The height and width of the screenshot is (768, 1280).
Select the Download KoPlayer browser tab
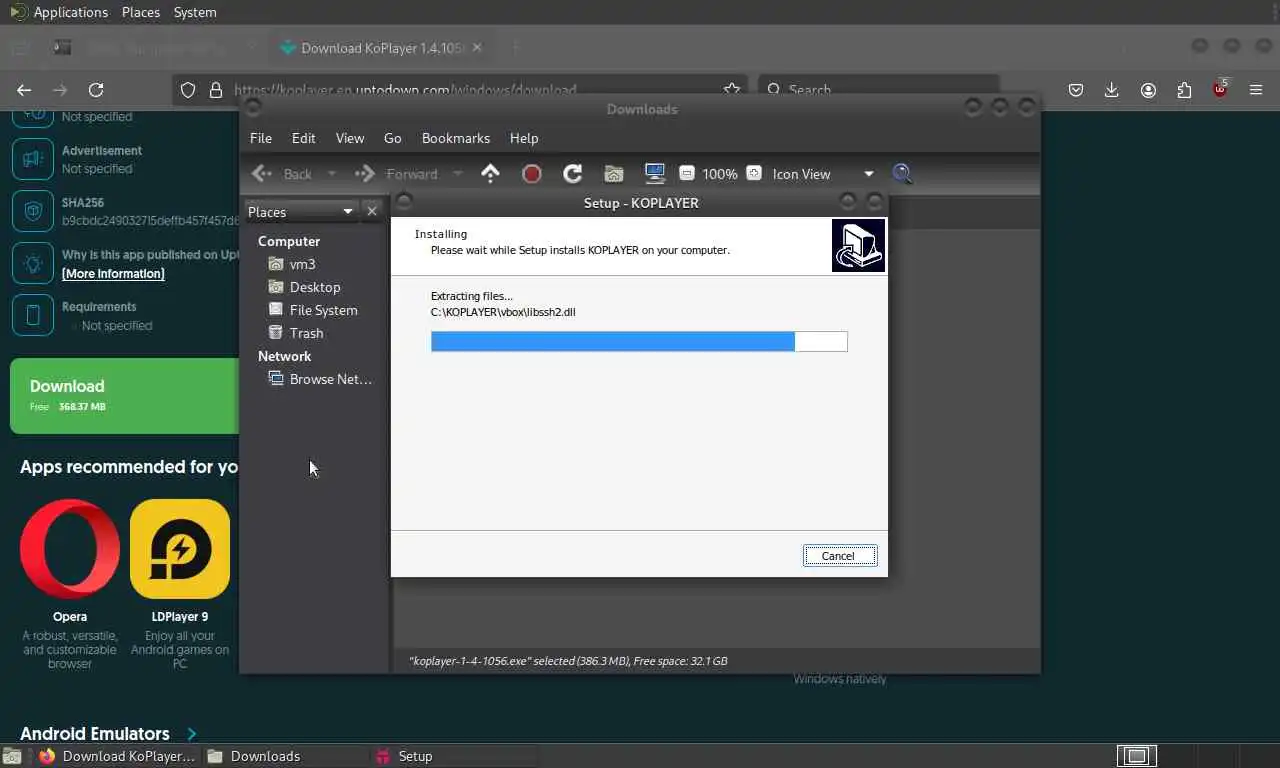click(381, 47)
